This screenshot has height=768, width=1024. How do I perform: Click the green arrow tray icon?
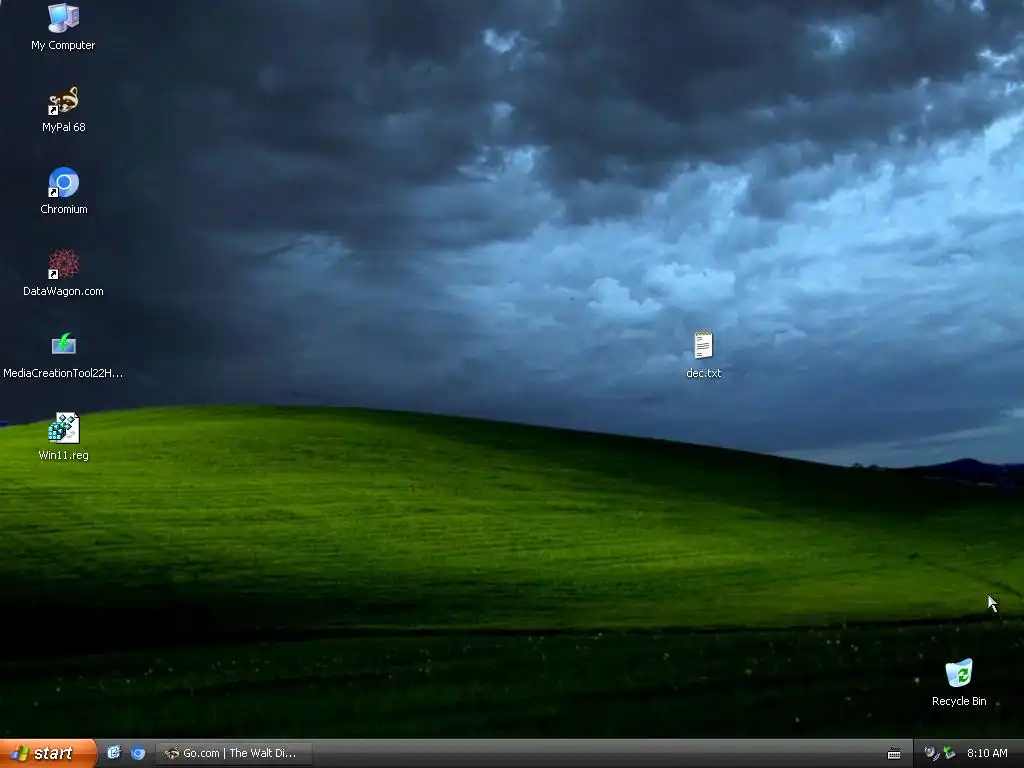pyautogui.click(x=949, y=754)
